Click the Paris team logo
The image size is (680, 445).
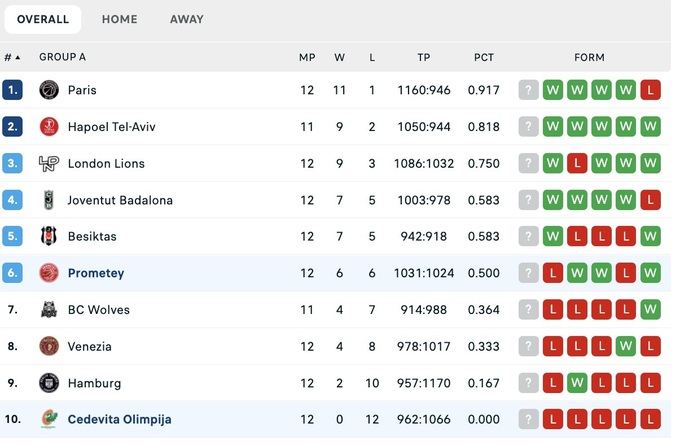[49, 90]
